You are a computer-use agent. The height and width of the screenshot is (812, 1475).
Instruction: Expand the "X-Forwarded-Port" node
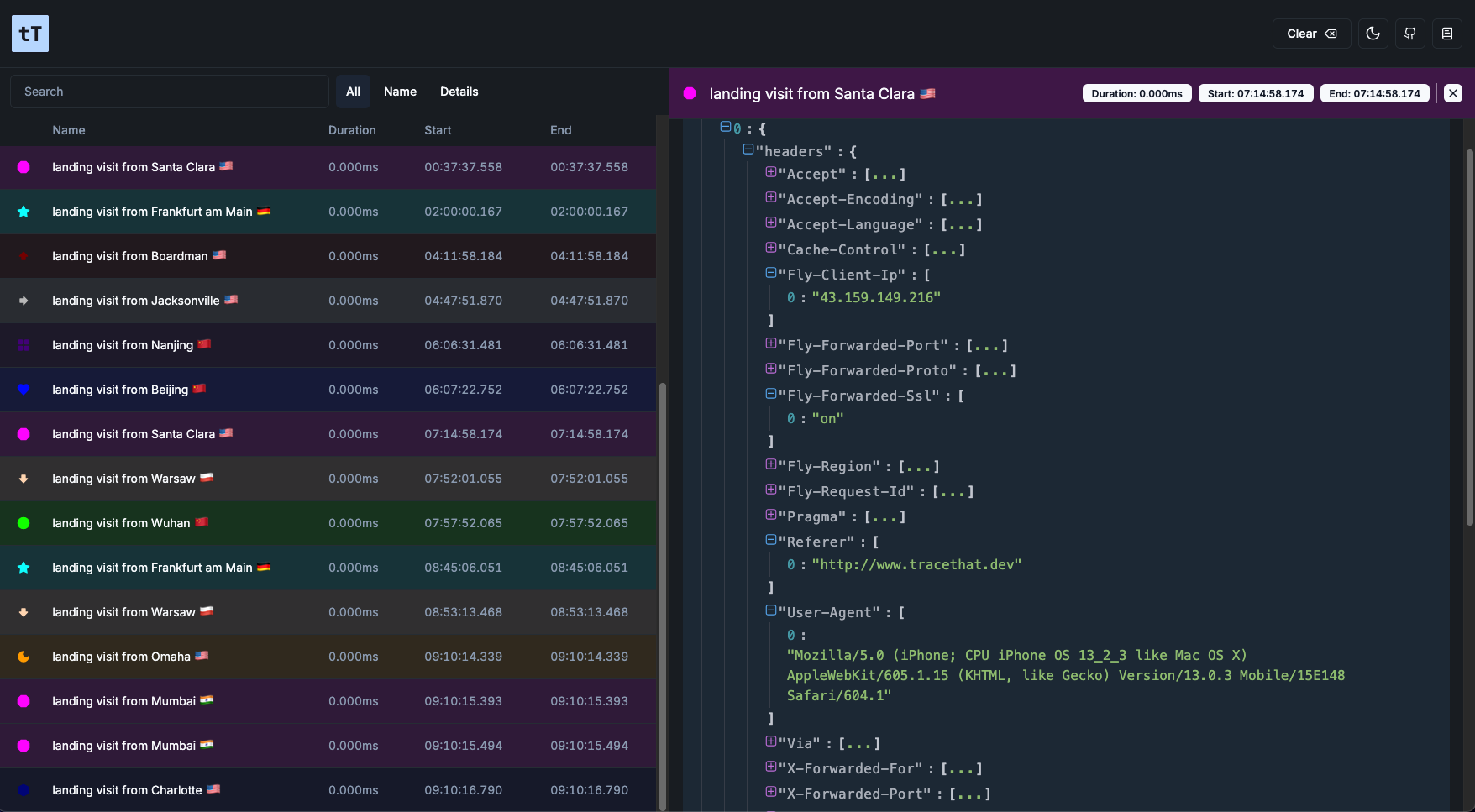point(771,792)
